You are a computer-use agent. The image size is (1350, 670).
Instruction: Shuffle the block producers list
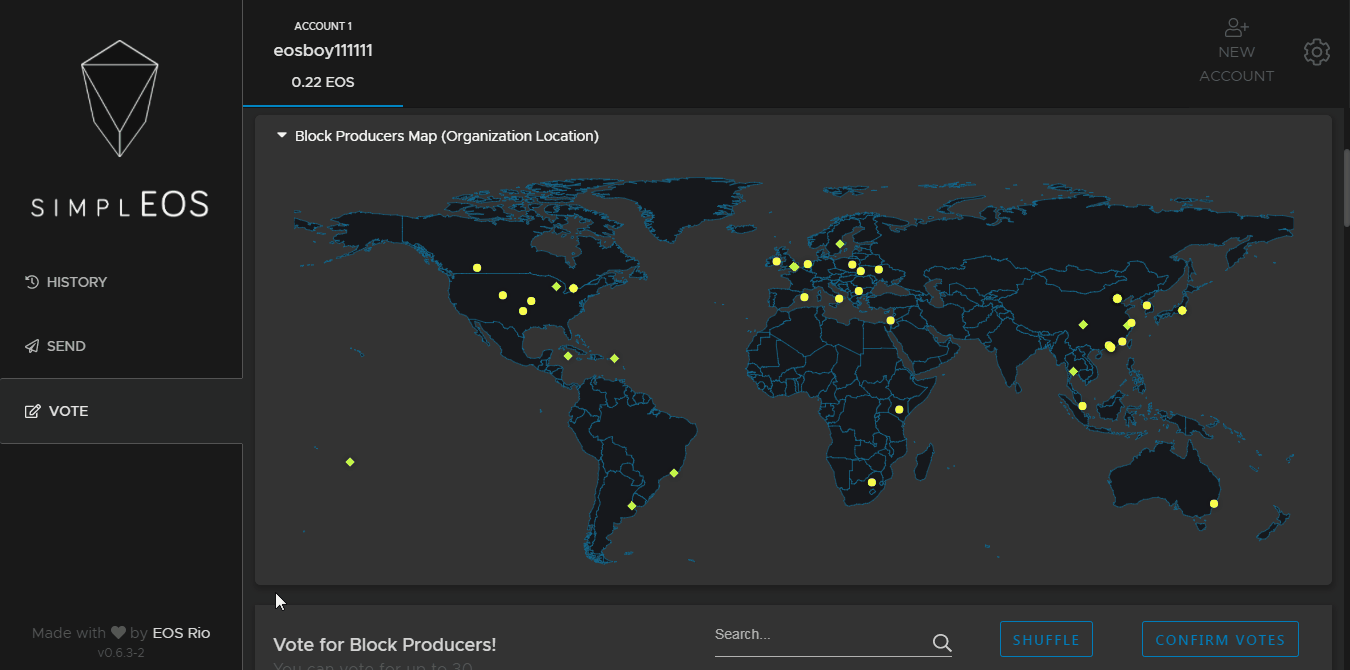pyautogui.click(x=1046, y=640)
